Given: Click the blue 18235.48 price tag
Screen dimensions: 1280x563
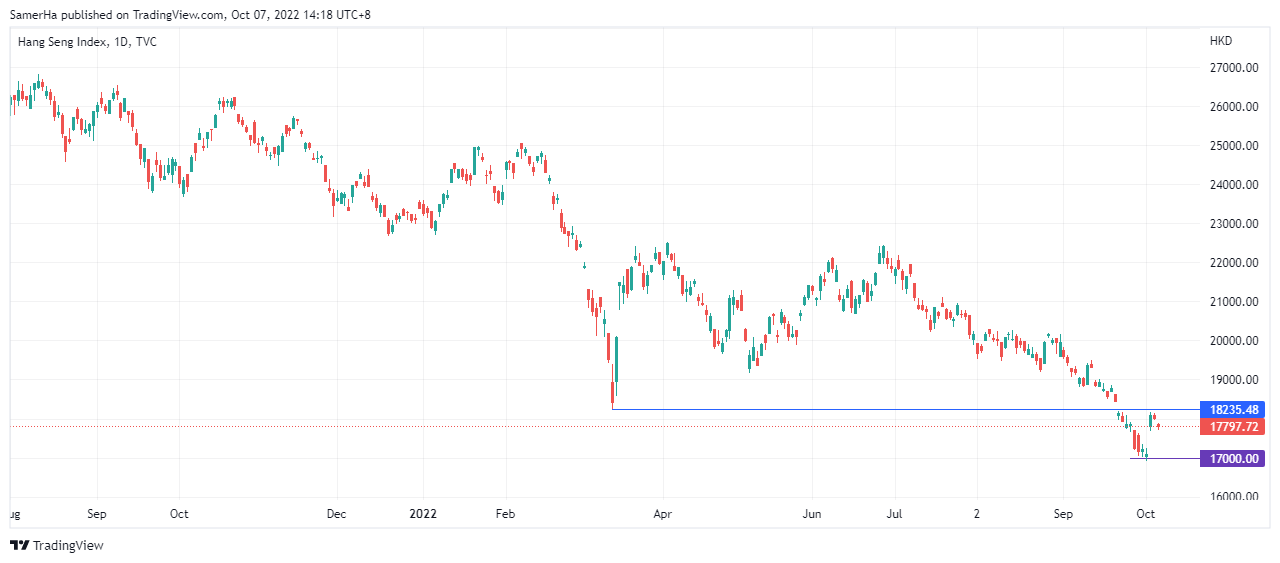Looking at the screenshot, I should (1236, 409).
